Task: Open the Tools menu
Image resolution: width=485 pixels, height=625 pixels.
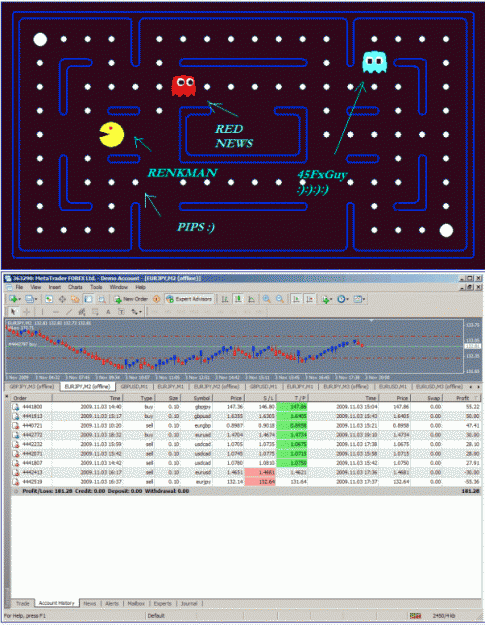Action: [96, 287]
